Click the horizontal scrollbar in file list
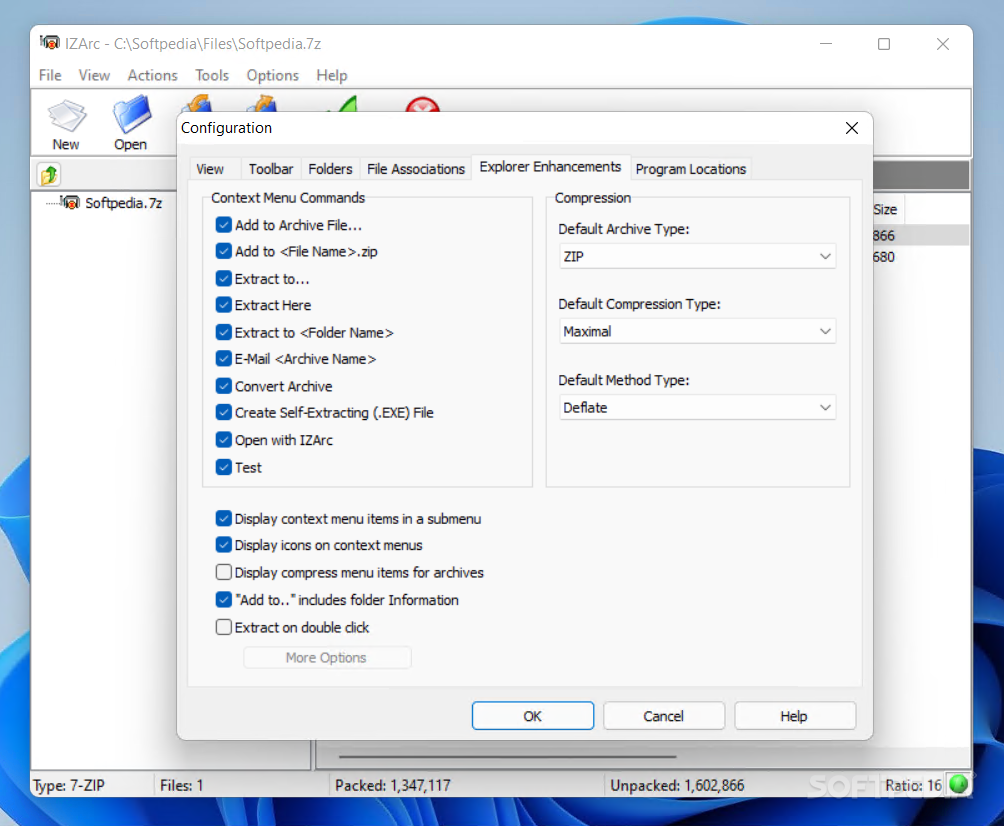Screen dimensions: 1004x826 pyautogui.click(x=508, y=756)
